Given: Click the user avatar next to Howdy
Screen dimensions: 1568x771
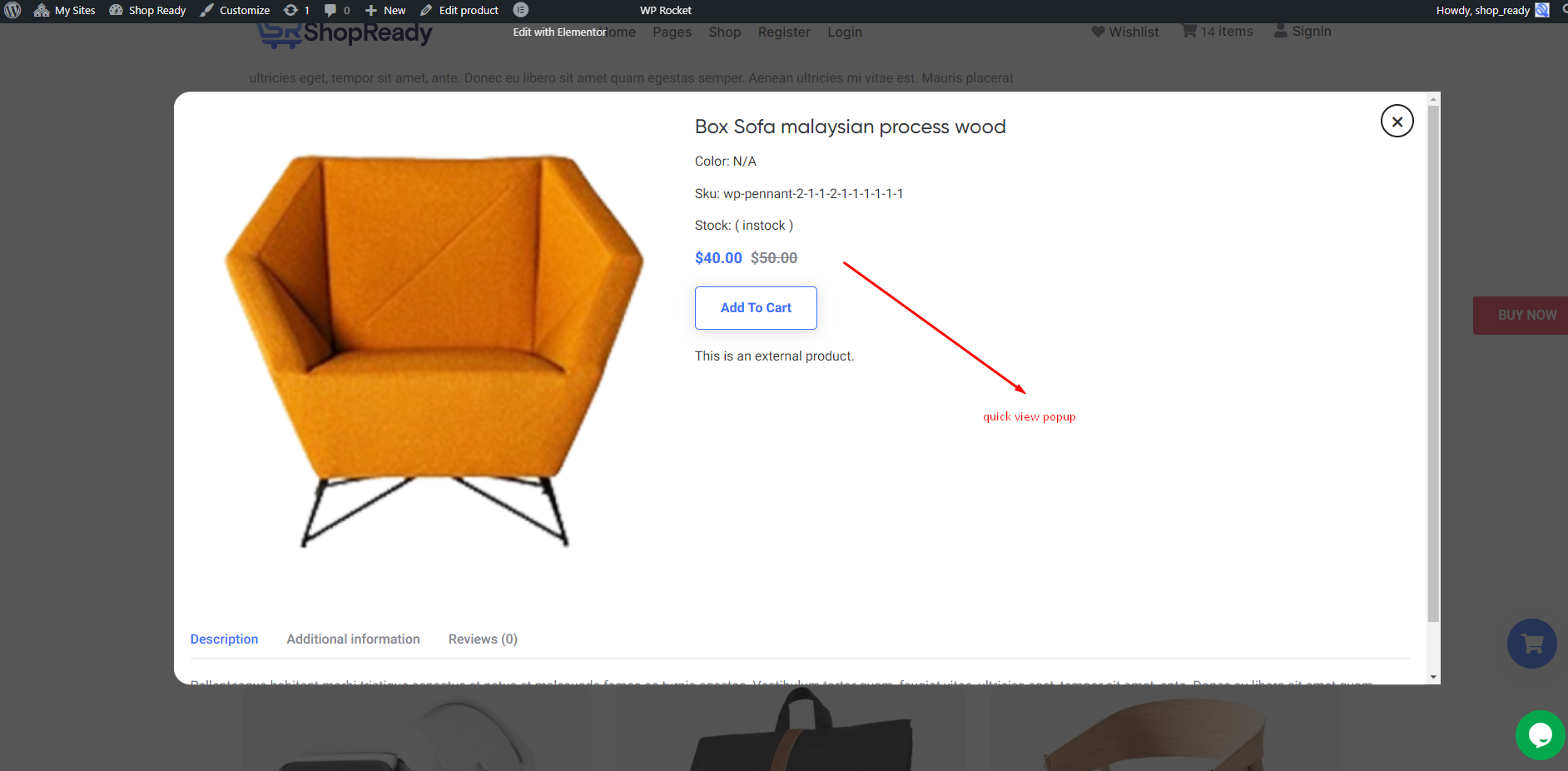Looking at the screenshot, I should coord(1542,10).
